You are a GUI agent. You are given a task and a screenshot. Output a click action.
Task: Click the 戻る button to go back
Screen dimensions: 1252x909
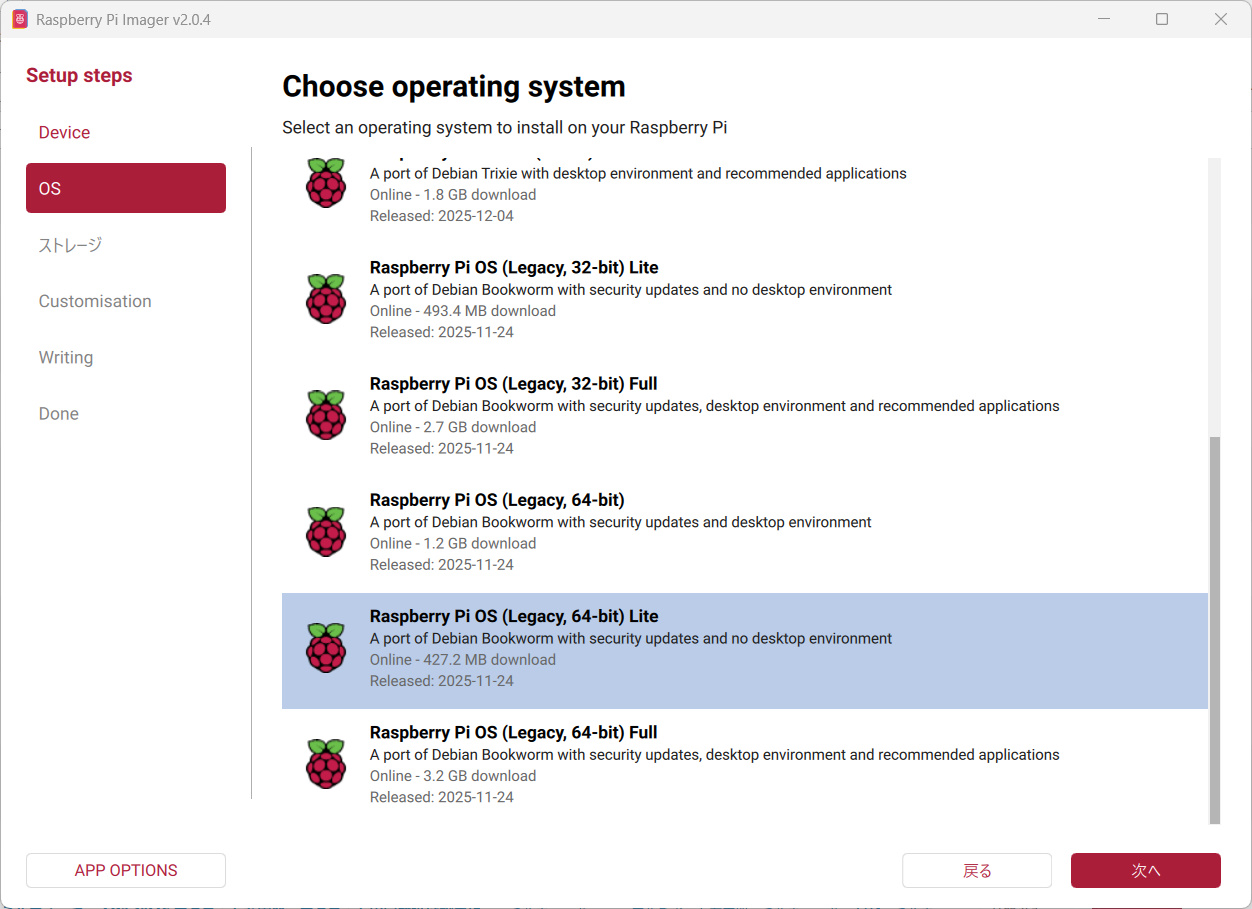(976, 870)
